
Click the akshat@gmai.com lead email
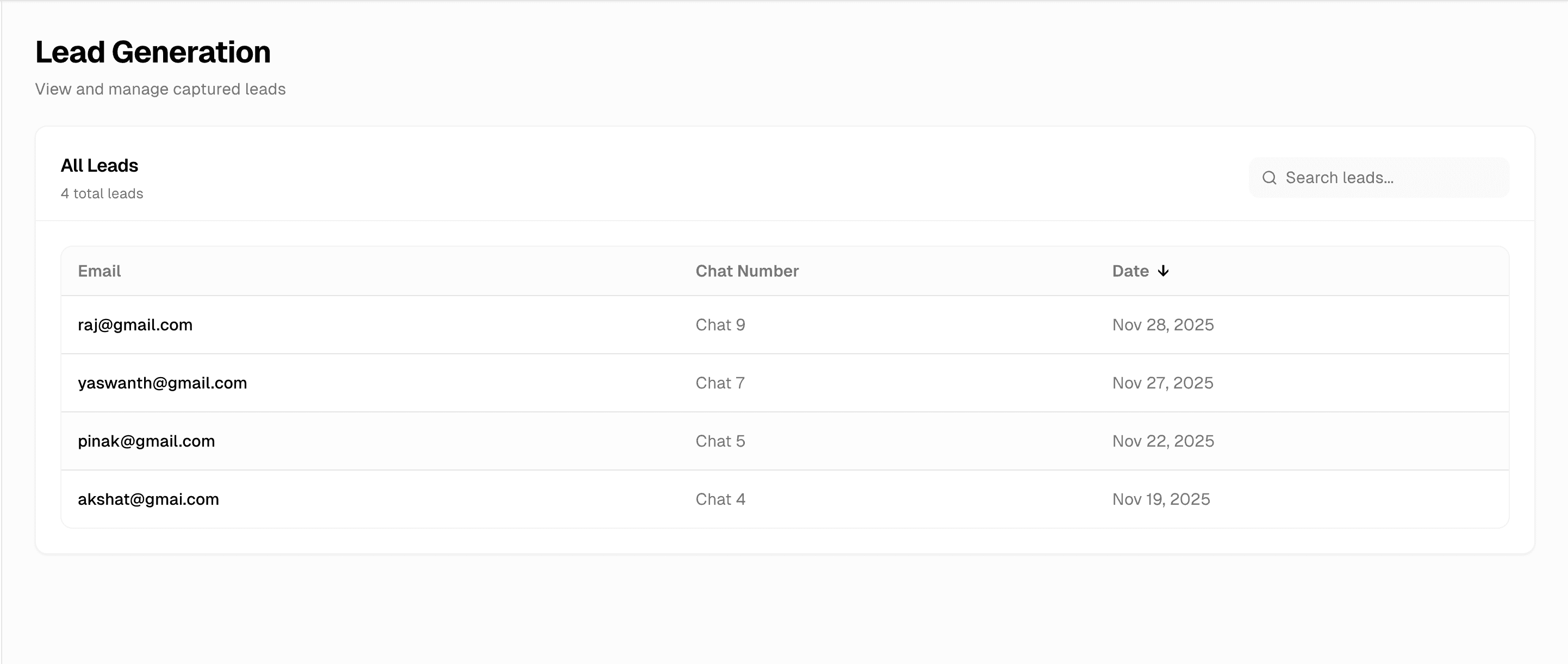click(148, 499)
